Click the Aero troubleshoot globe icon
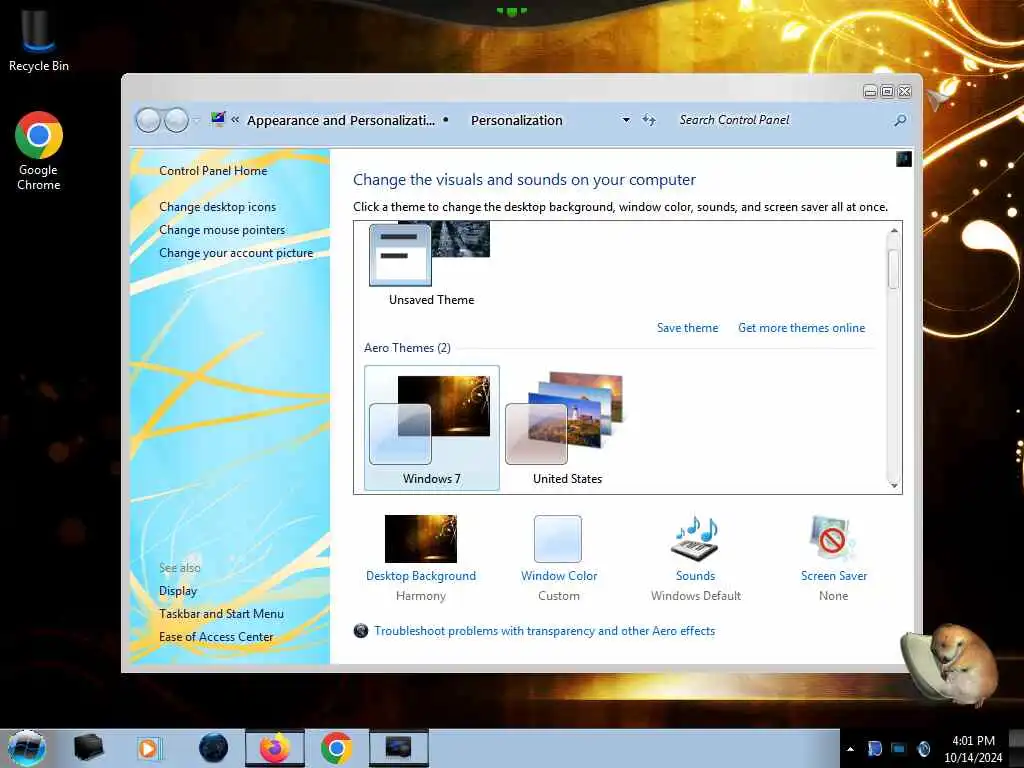This screenshot has width=1024, height=768. (360, 631)
